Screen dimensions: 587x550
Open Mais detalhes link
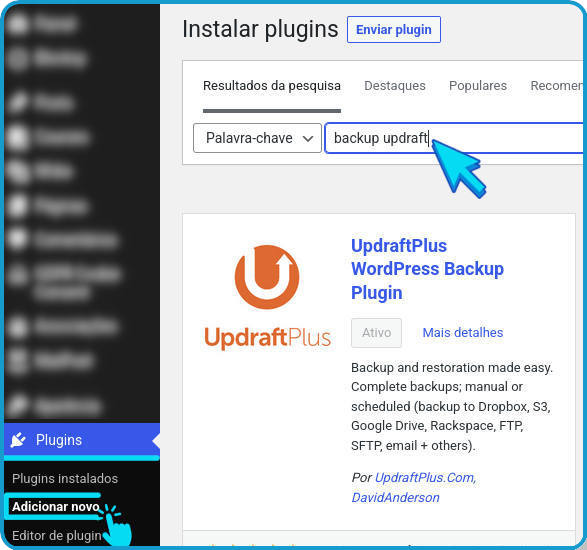tap(462, 333)
